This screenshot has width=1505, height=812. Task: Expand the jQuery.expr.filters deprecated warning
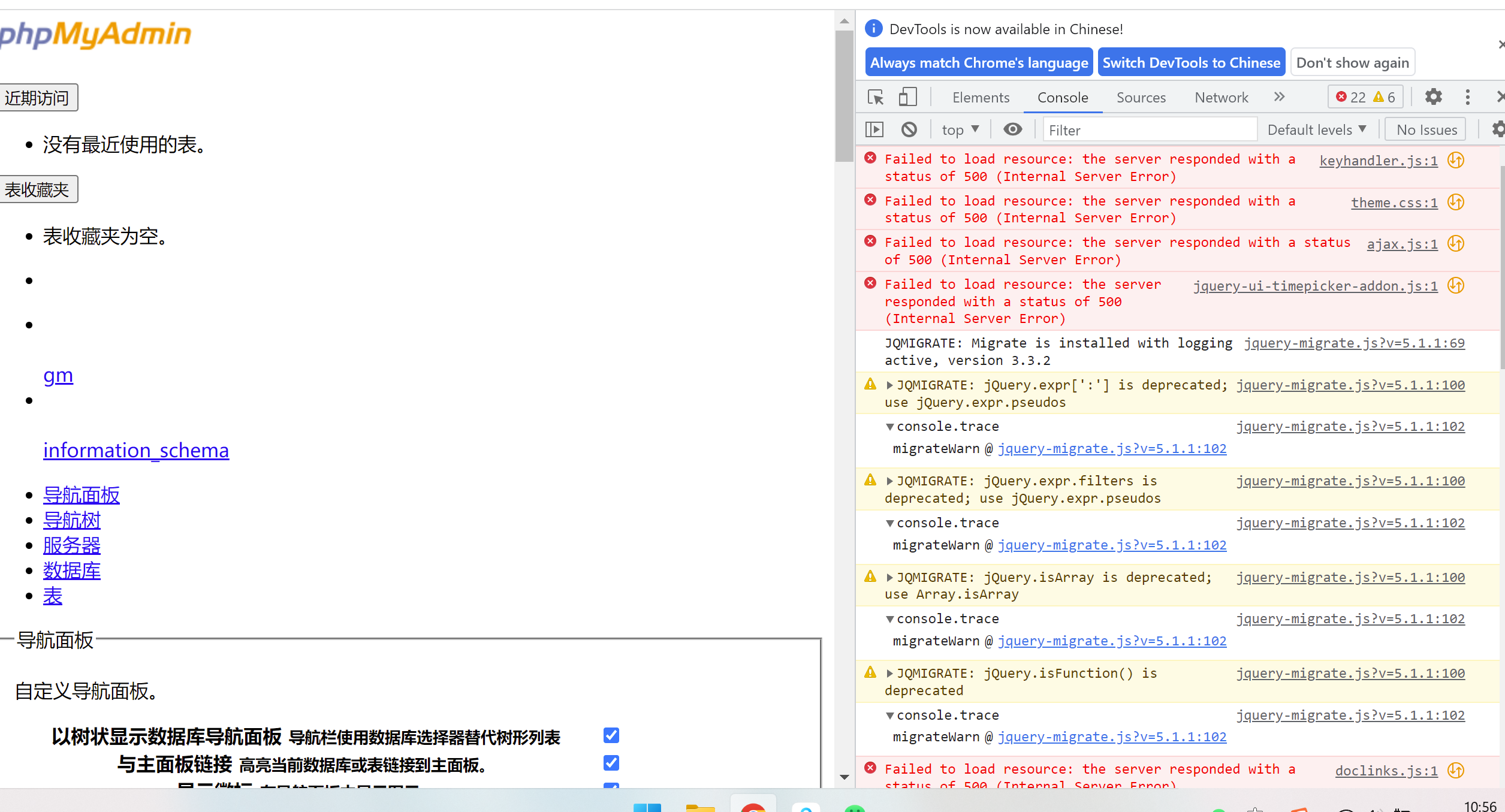click(x=889, y=481)
